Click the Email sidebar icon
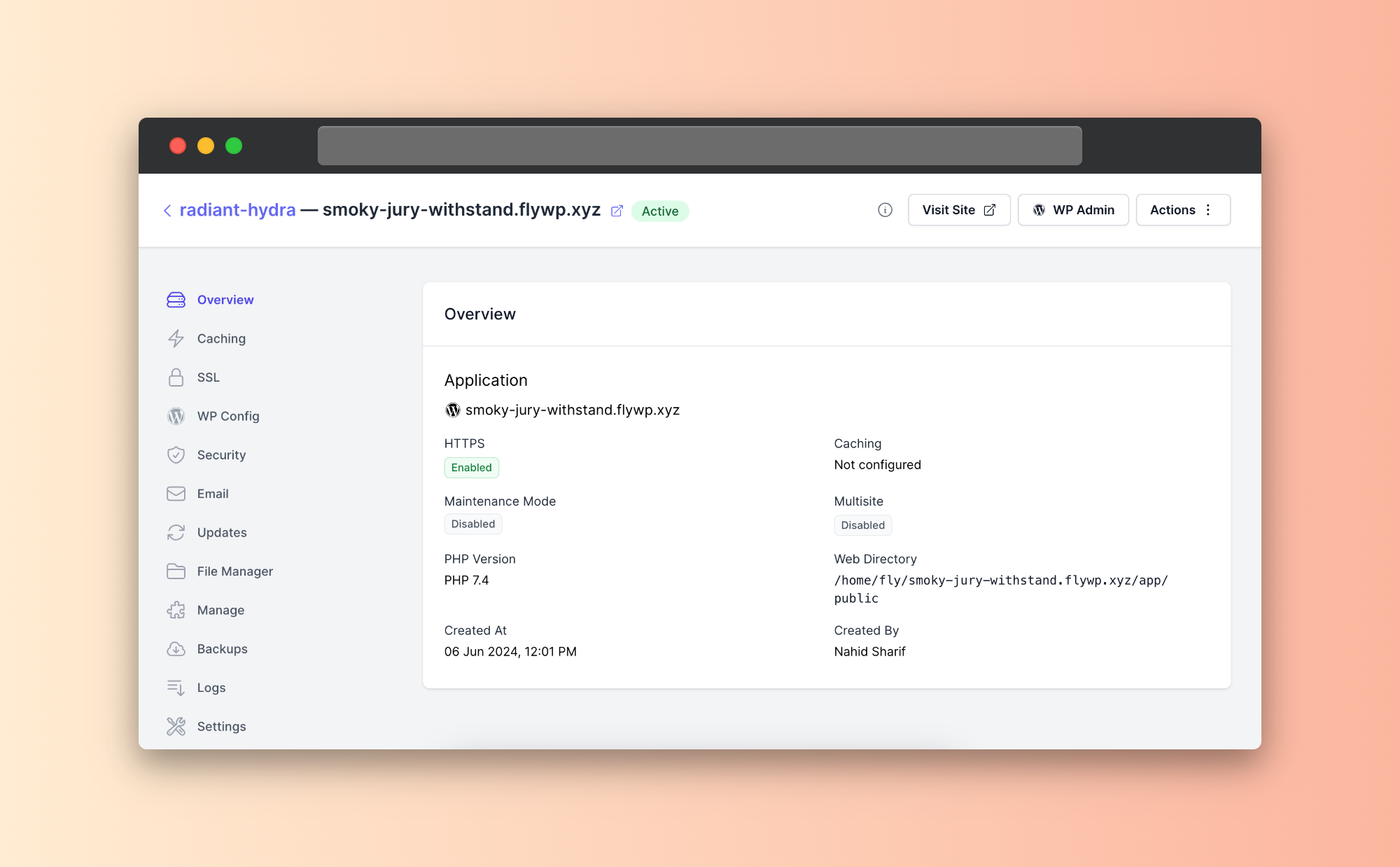This screenshot has height=867, width=1400. (177, 493)
